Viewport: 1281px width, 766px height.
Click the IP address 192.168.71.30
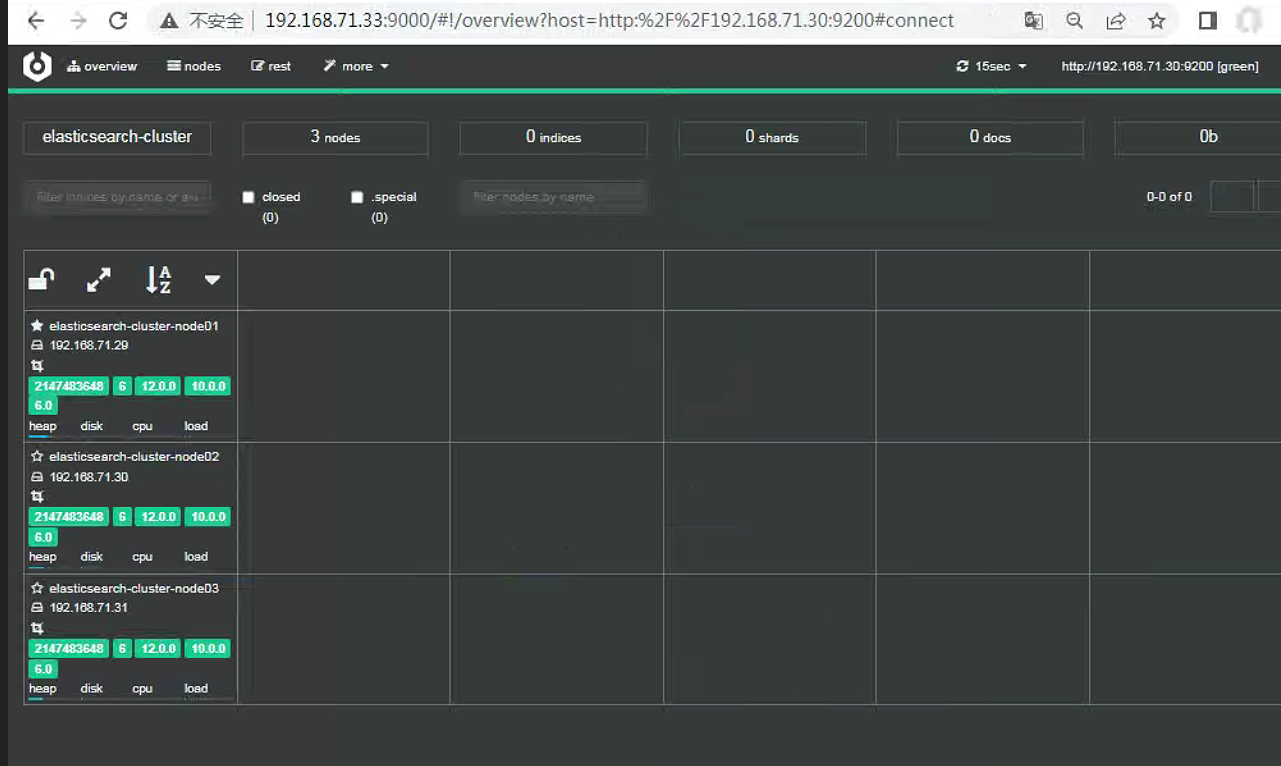click(89, 477)
